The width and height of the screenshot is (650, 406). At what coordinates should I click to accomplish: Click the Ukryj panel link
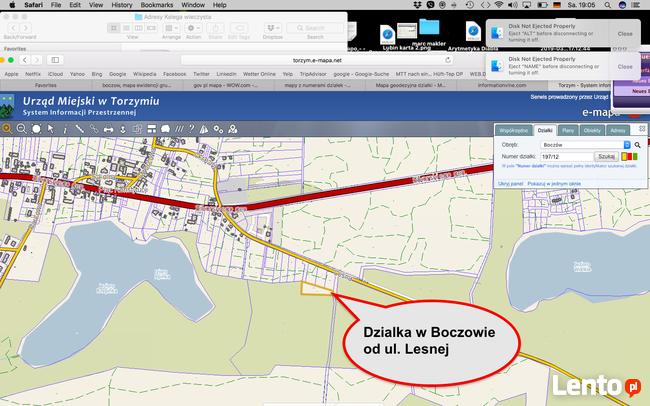pos(511,184)
